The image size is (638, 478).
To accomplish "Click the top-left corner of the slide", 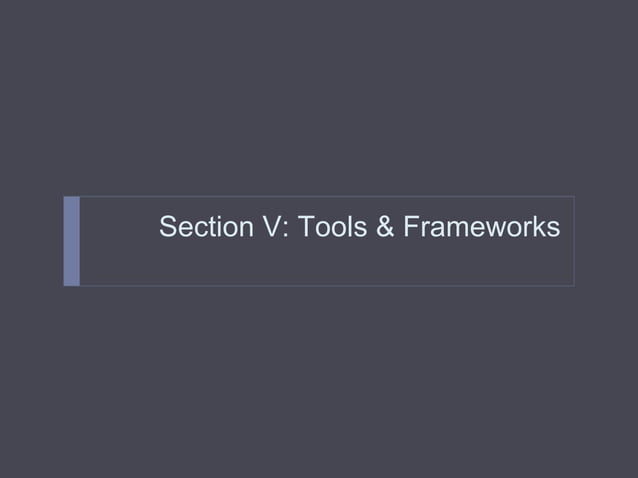I will point(3,3).
